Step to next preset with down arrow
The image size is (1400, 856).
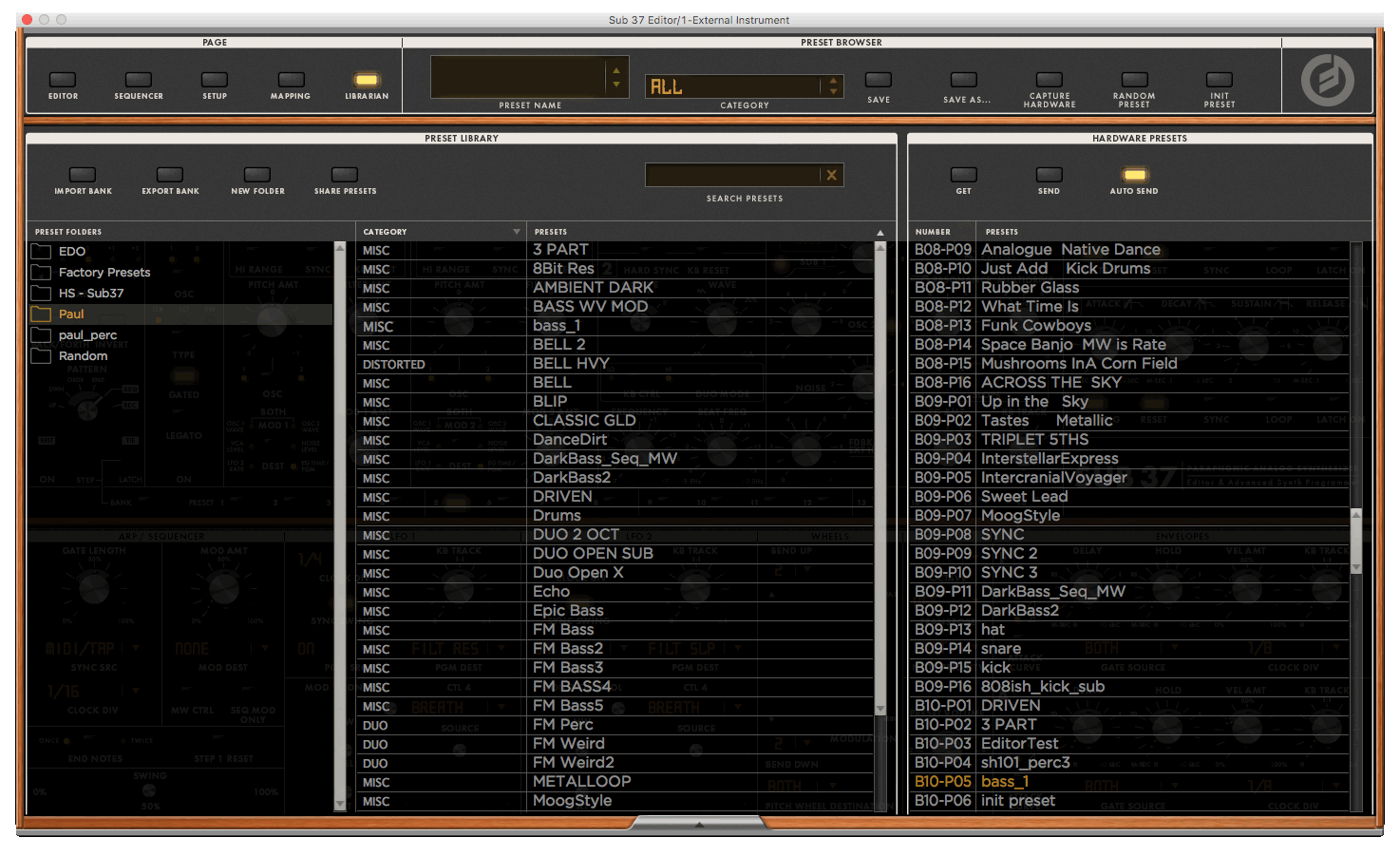tap(616, 85)
